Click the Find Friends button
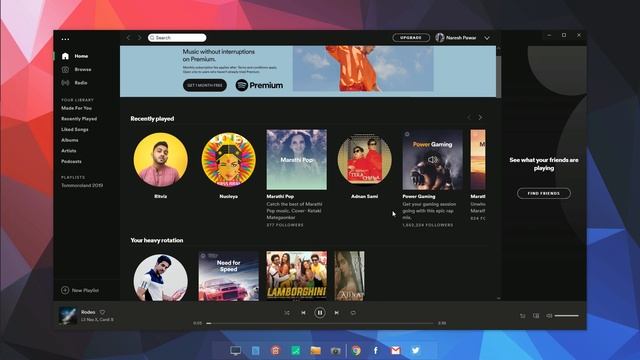 544,193
